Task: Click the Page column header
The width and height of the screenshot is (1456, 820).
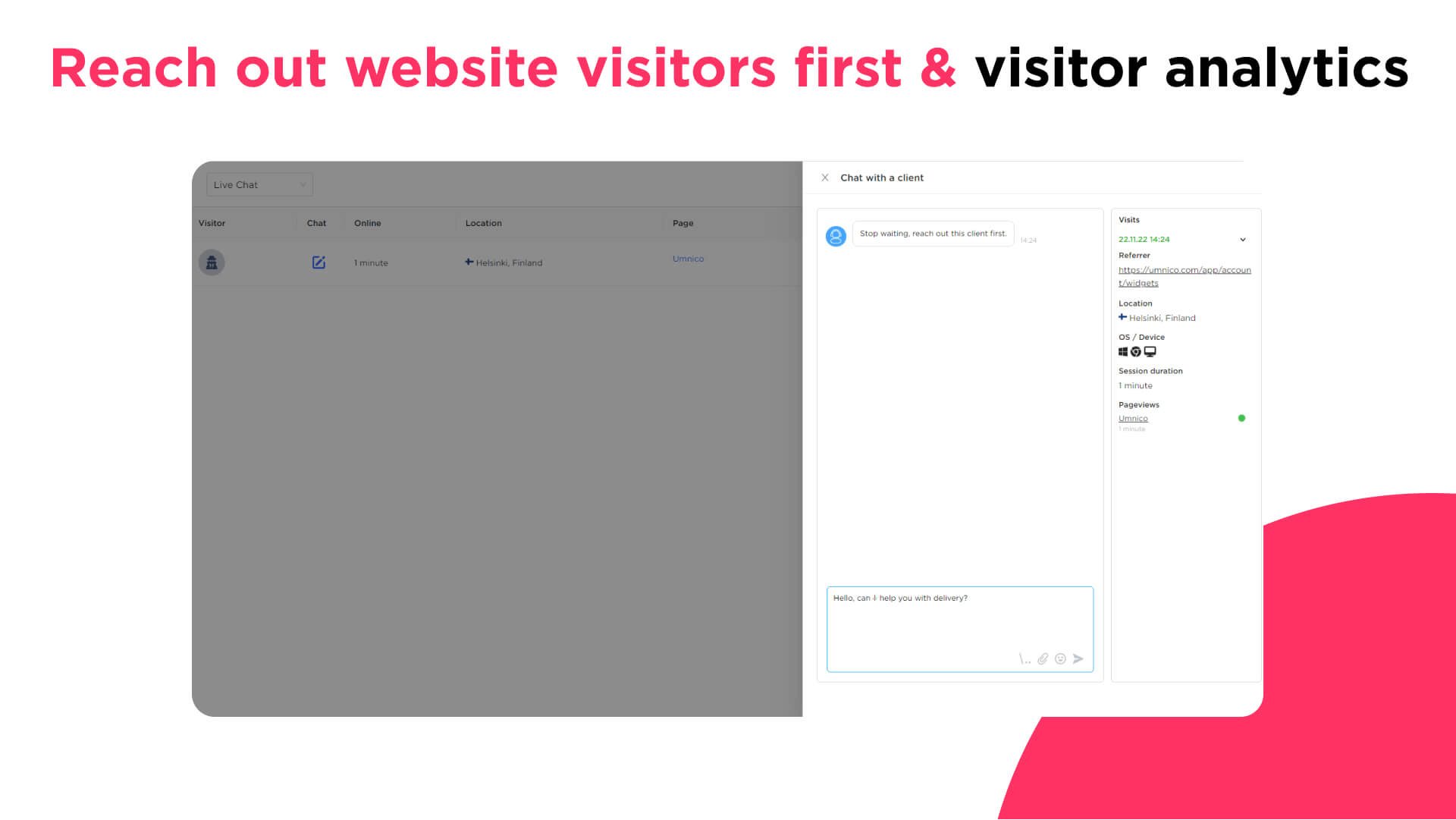Action: point(683,223)
